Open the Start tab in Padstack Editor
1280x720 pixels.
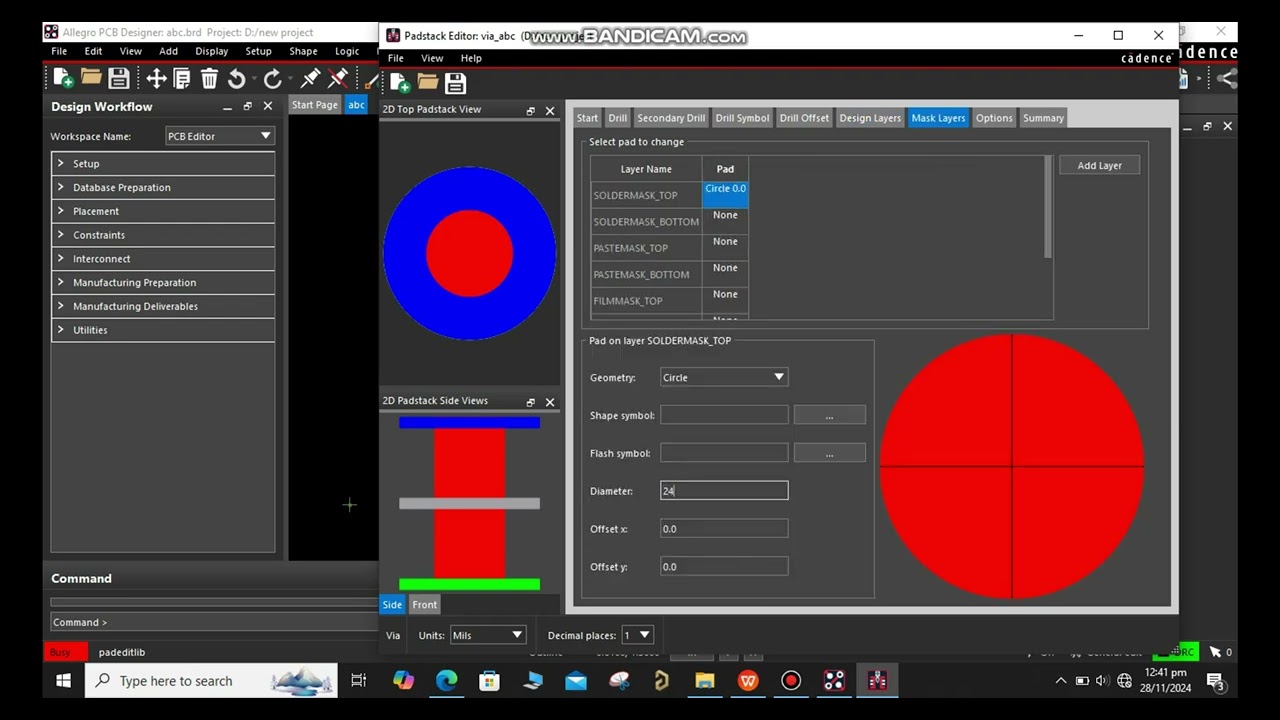coord(587,118)
